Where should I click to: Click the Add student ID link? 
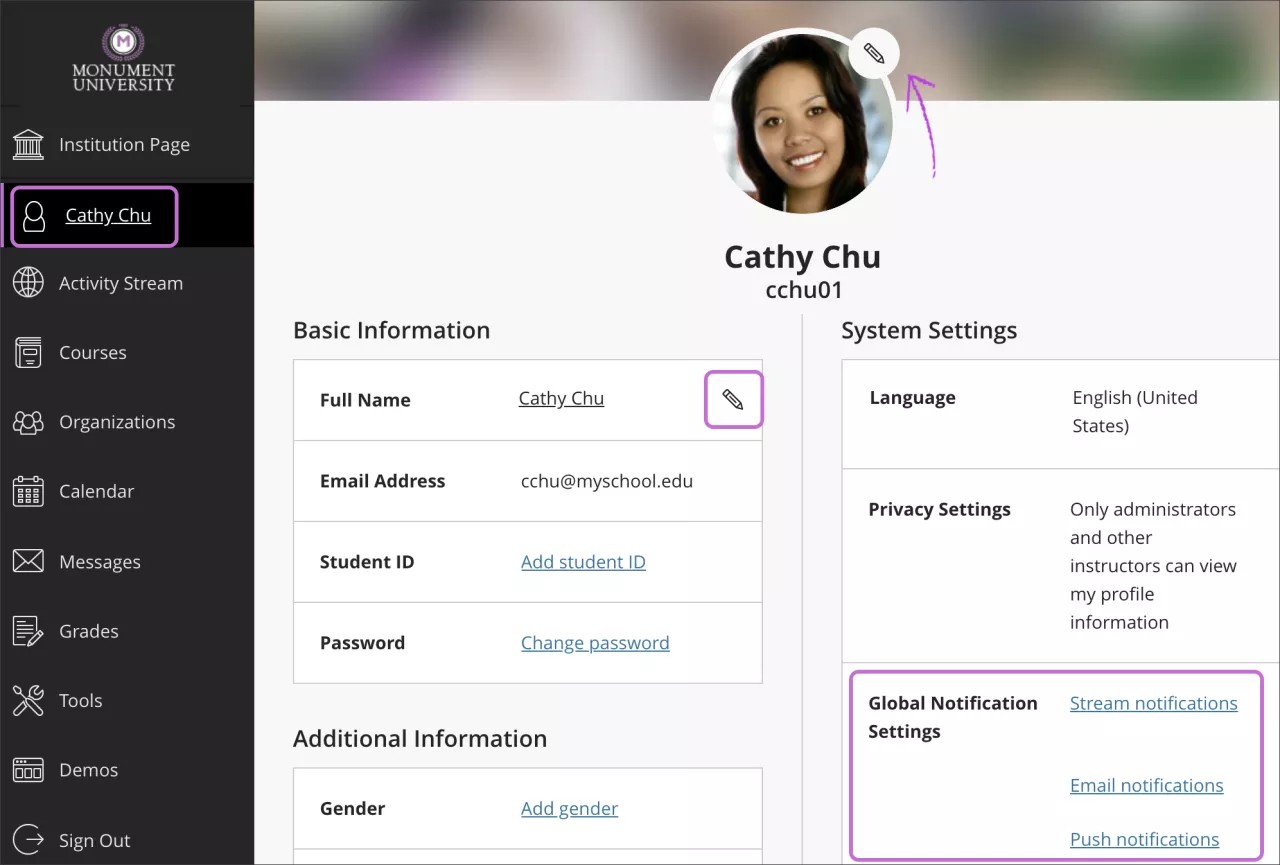point(583,561)
